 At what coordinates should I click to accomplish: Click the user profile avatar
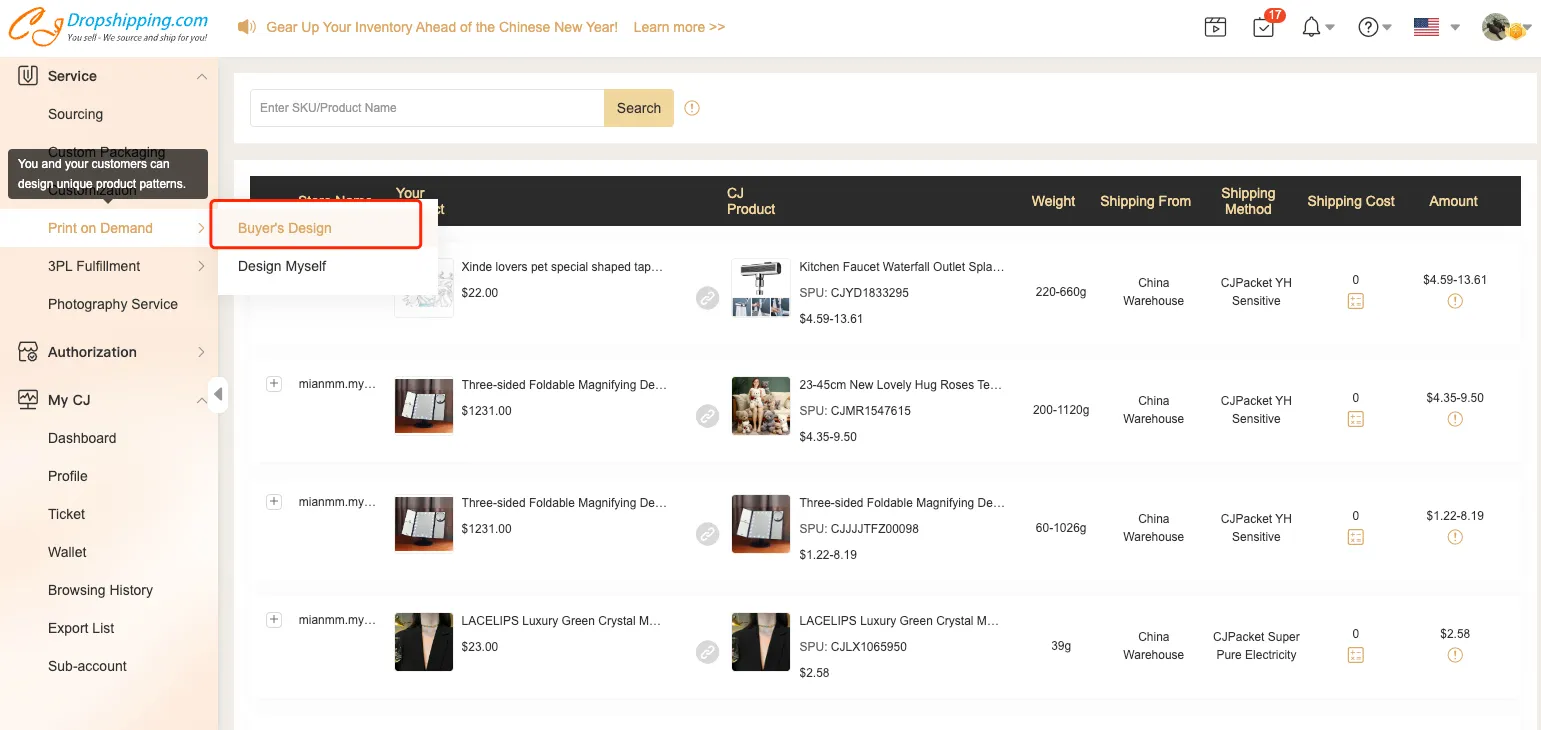(1497, 27)
